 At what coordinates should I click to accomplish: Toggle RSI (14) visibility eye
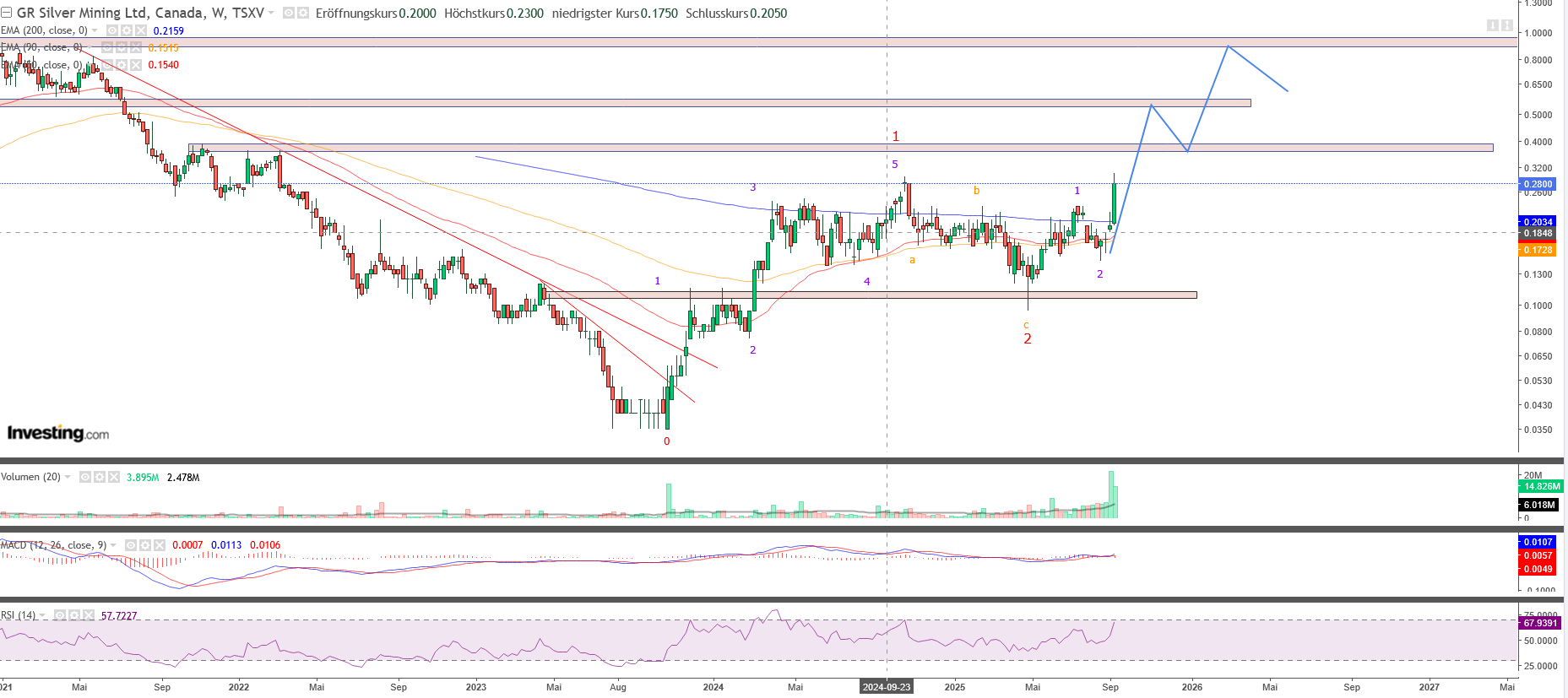[x=60, y=615]
